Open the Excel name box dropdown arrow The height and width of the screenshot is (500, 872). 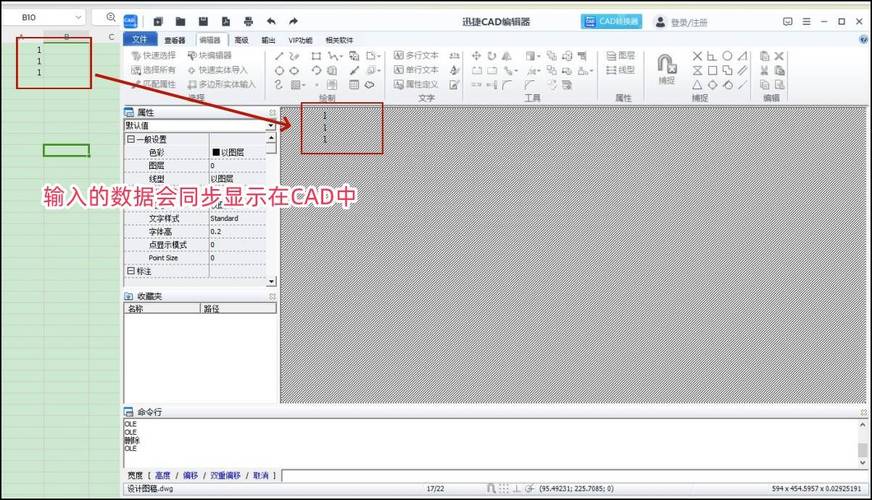point(78,17)
